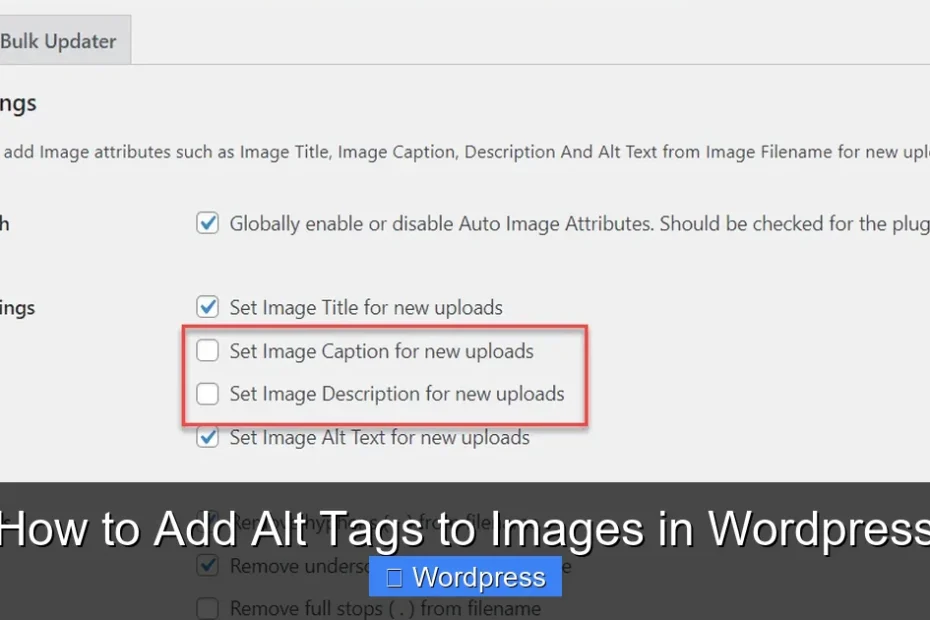Screen dimensions: 930x620
Task: Click the checkmark beside Remove underscores
Action: click(207, 565)
